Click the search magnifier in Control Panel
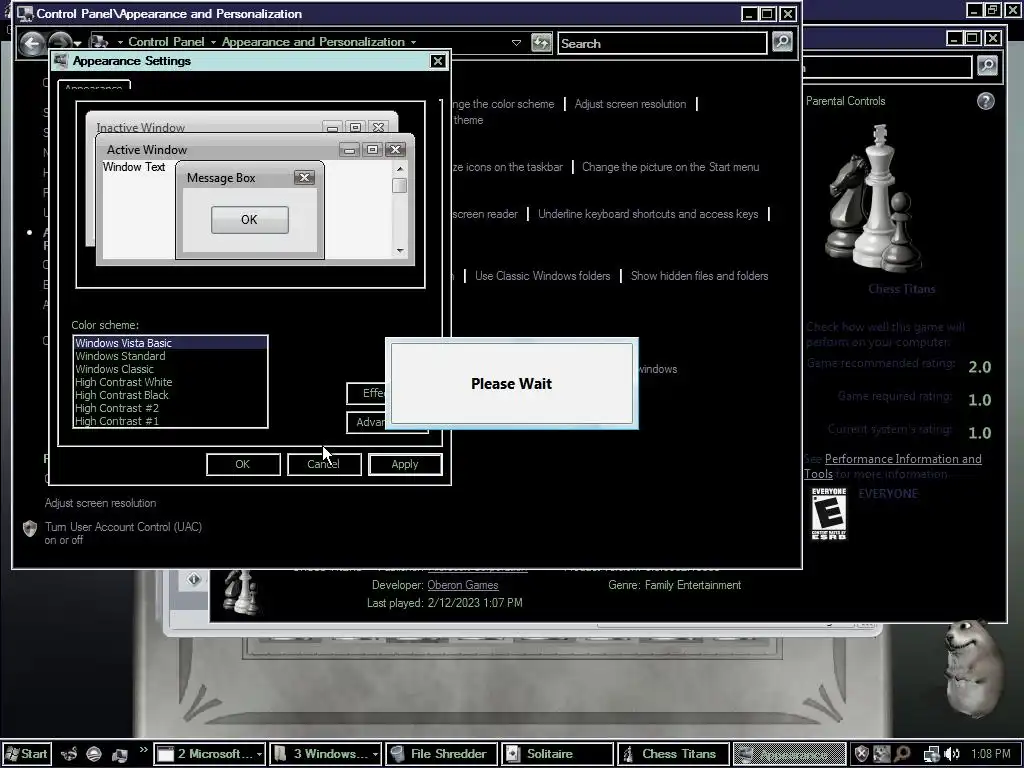 click(x=782, y=42)
